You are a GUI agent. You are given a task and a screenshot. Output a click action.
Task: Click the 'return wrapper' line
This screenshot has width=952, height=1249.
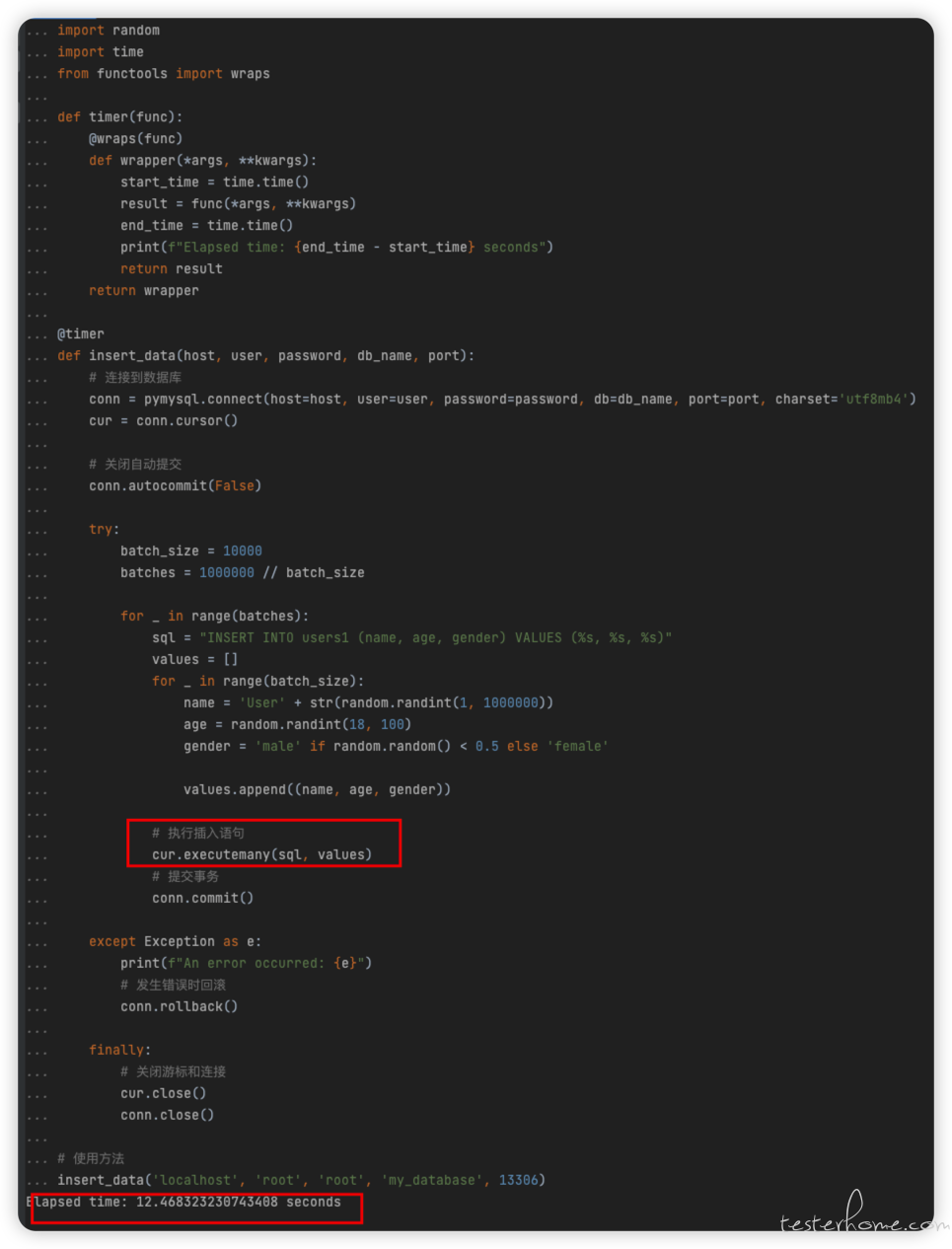click(x=144, y=291)
